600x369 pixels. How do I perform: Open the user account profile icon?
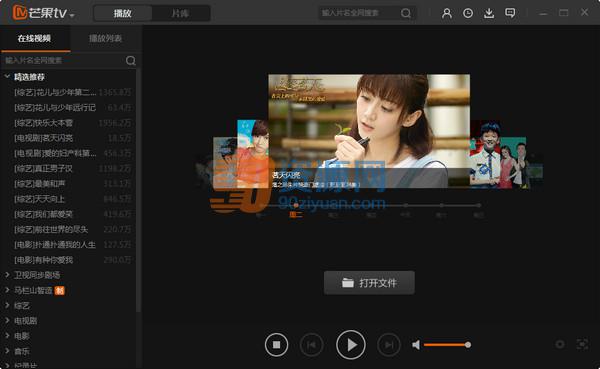[447, 13]
